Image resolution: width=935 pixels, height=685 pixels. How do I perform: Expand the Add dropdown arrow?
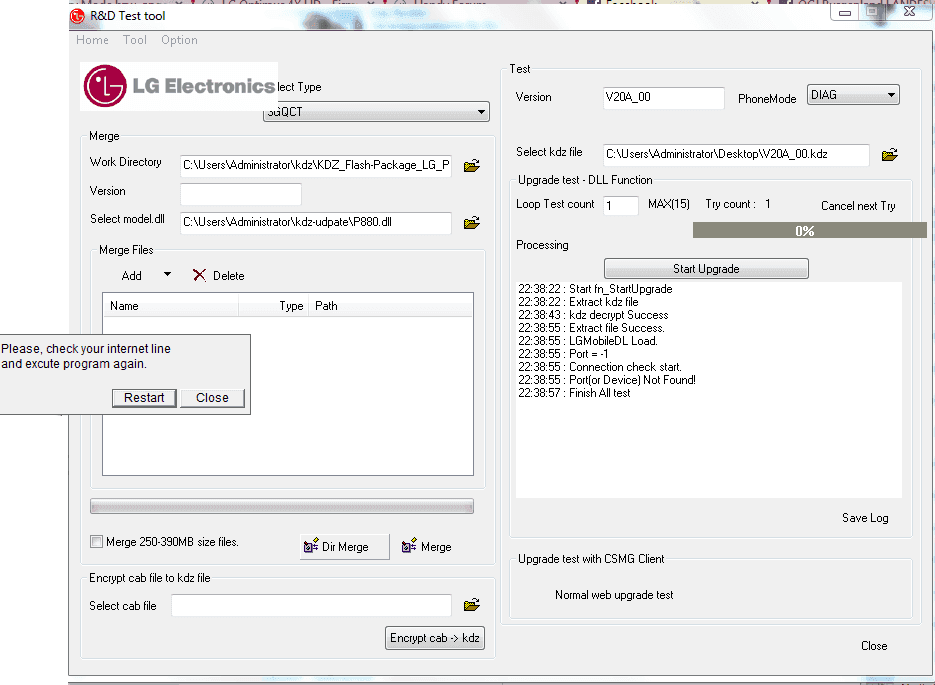167,274
